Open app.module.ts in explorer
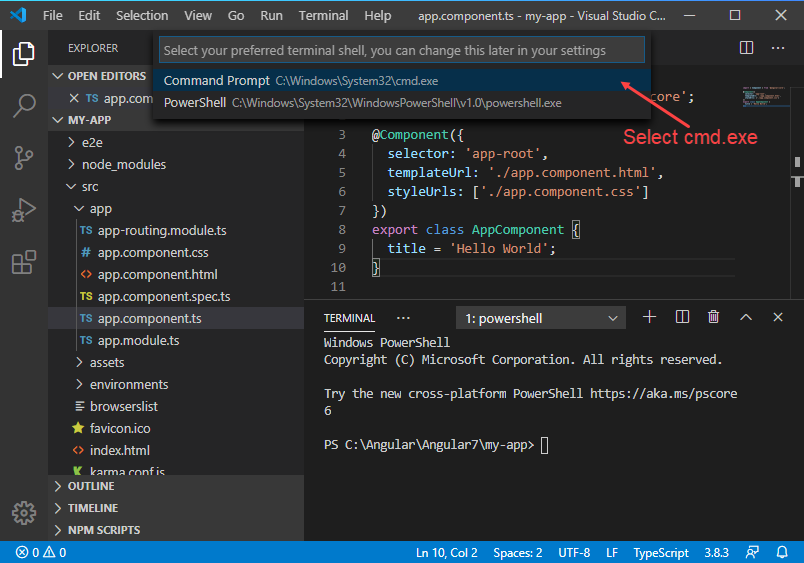The height and width of the screenshot is (563, 804). (x=138, y=340)
